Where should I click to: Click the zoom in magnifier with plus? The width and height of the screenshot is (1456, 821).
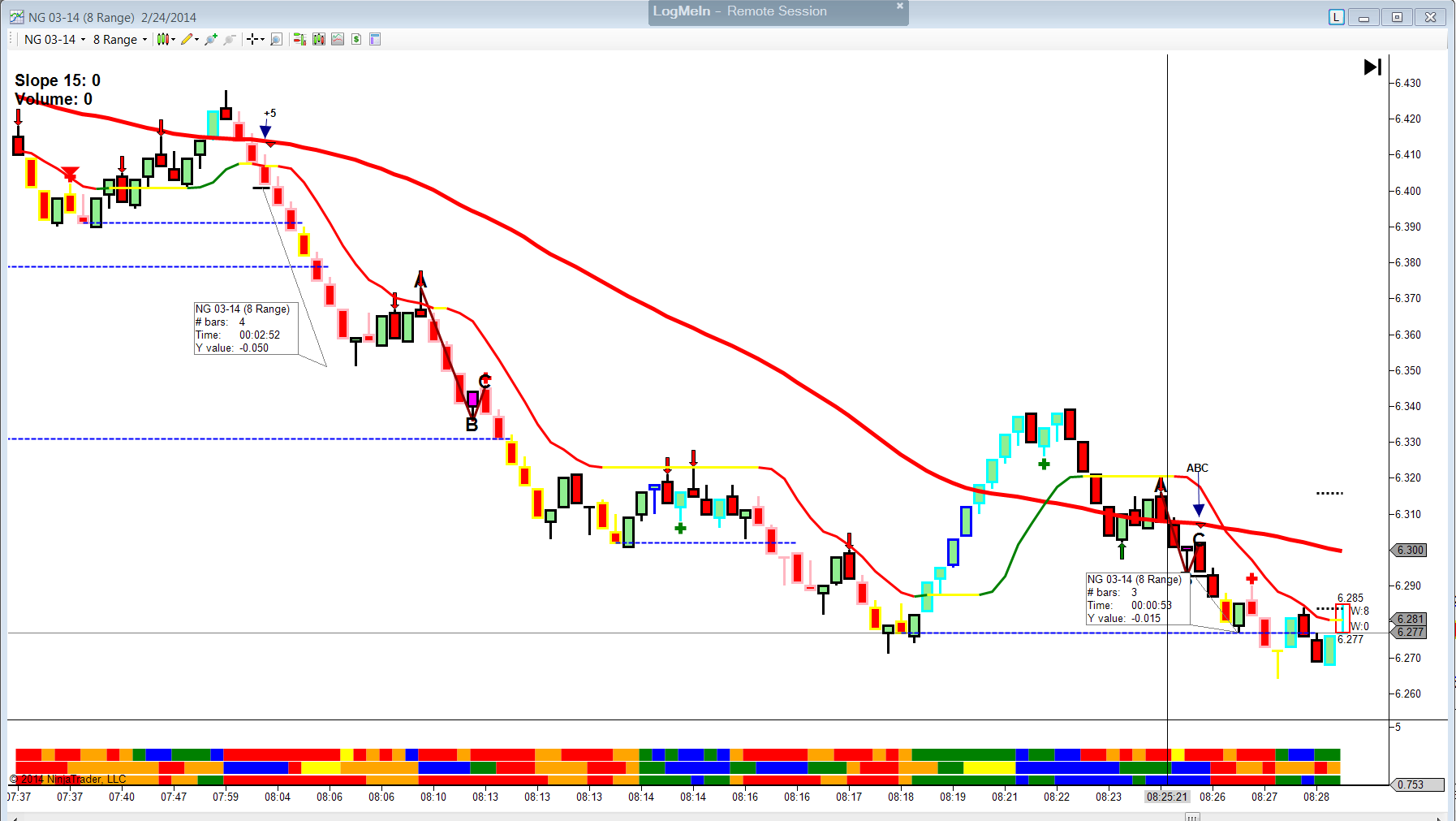click(x=211, y=39)
